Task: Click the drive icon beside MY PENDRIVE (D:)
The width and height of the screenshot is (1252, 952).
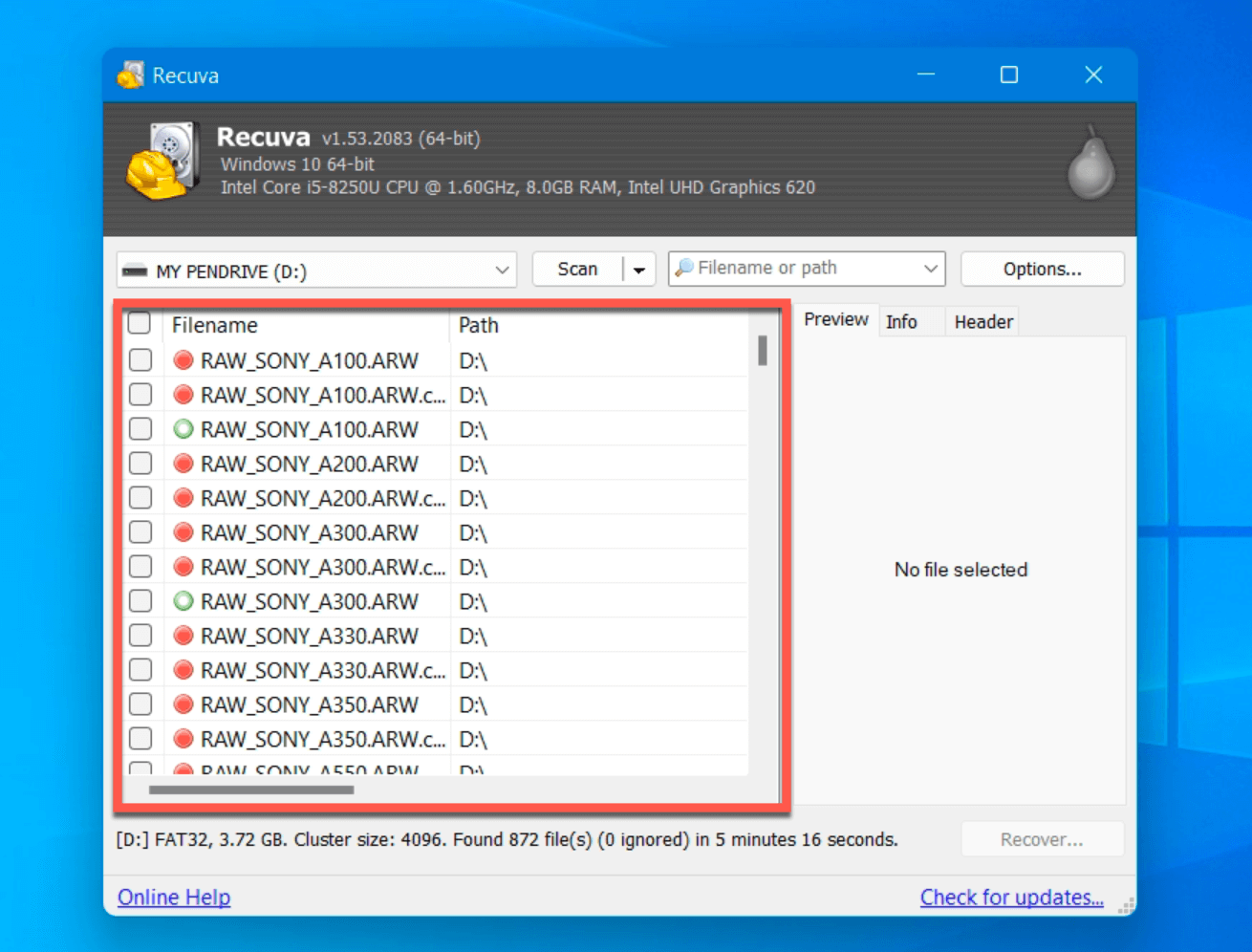Action: coord(135,271)
